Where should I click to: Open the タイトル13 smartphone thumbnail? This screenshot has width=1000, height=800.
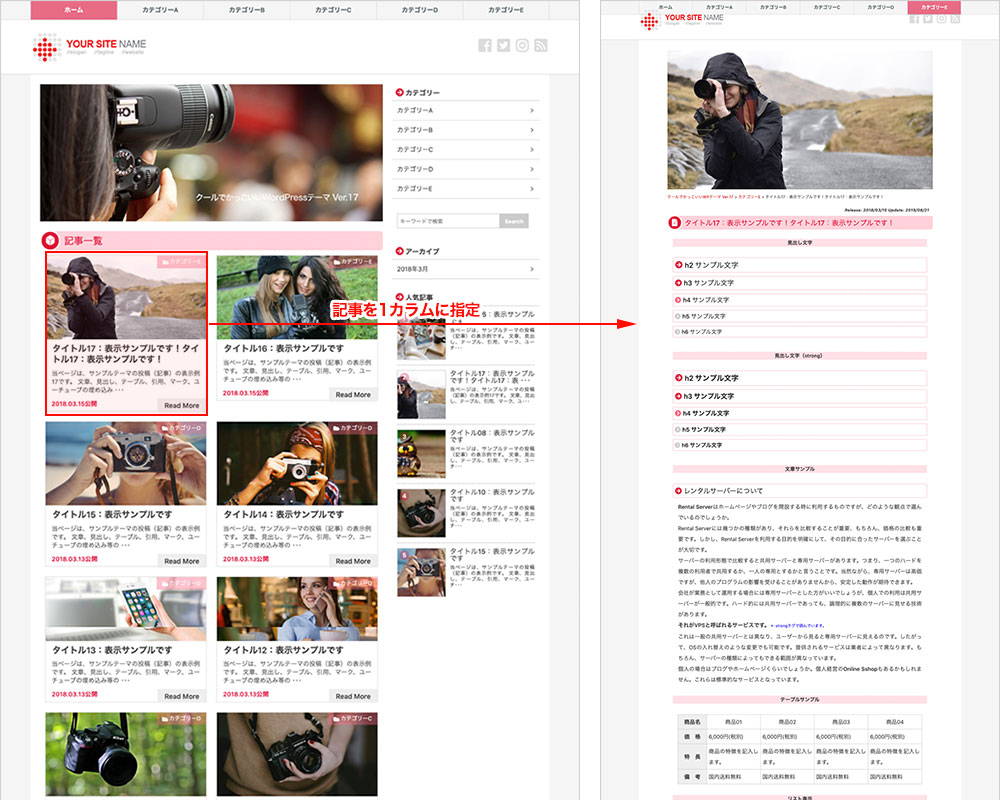tap(126, 609)
